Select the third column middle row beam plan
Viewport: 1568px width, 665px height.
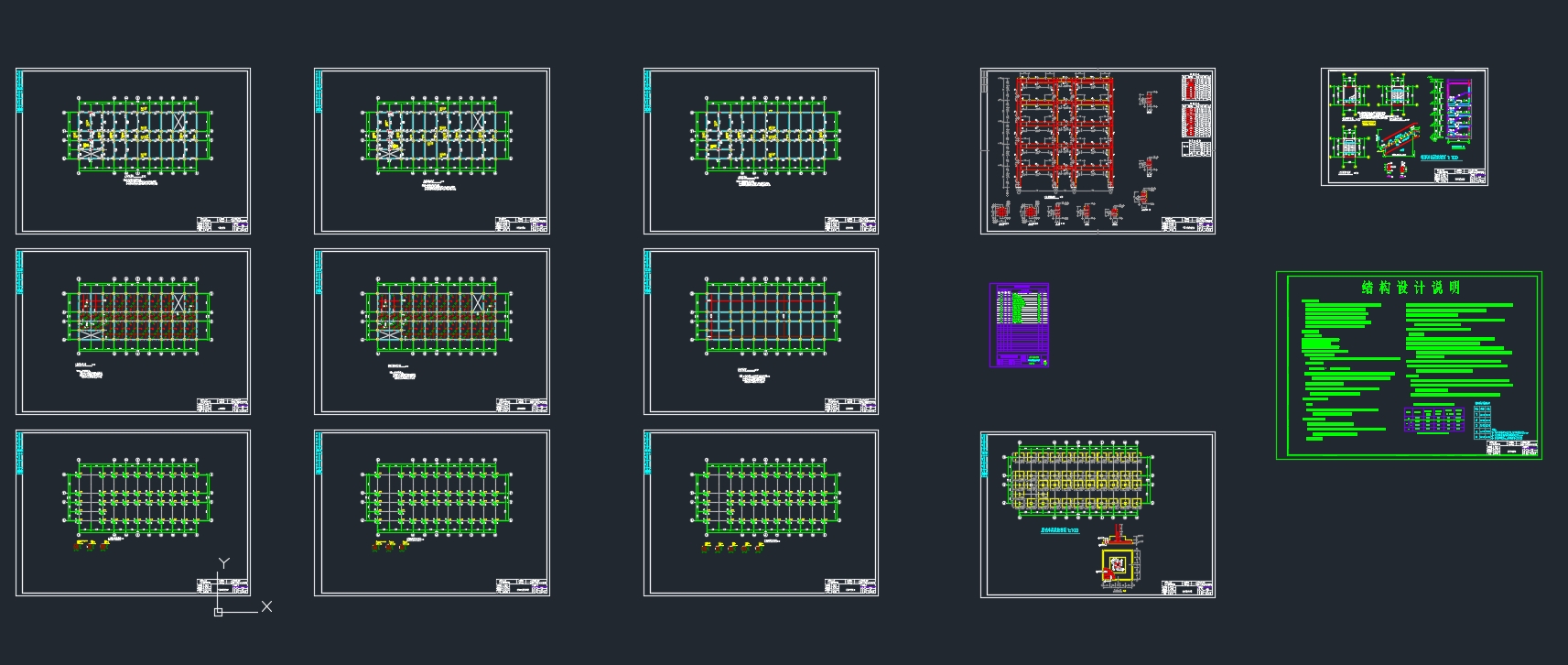(x=765, y=317)
